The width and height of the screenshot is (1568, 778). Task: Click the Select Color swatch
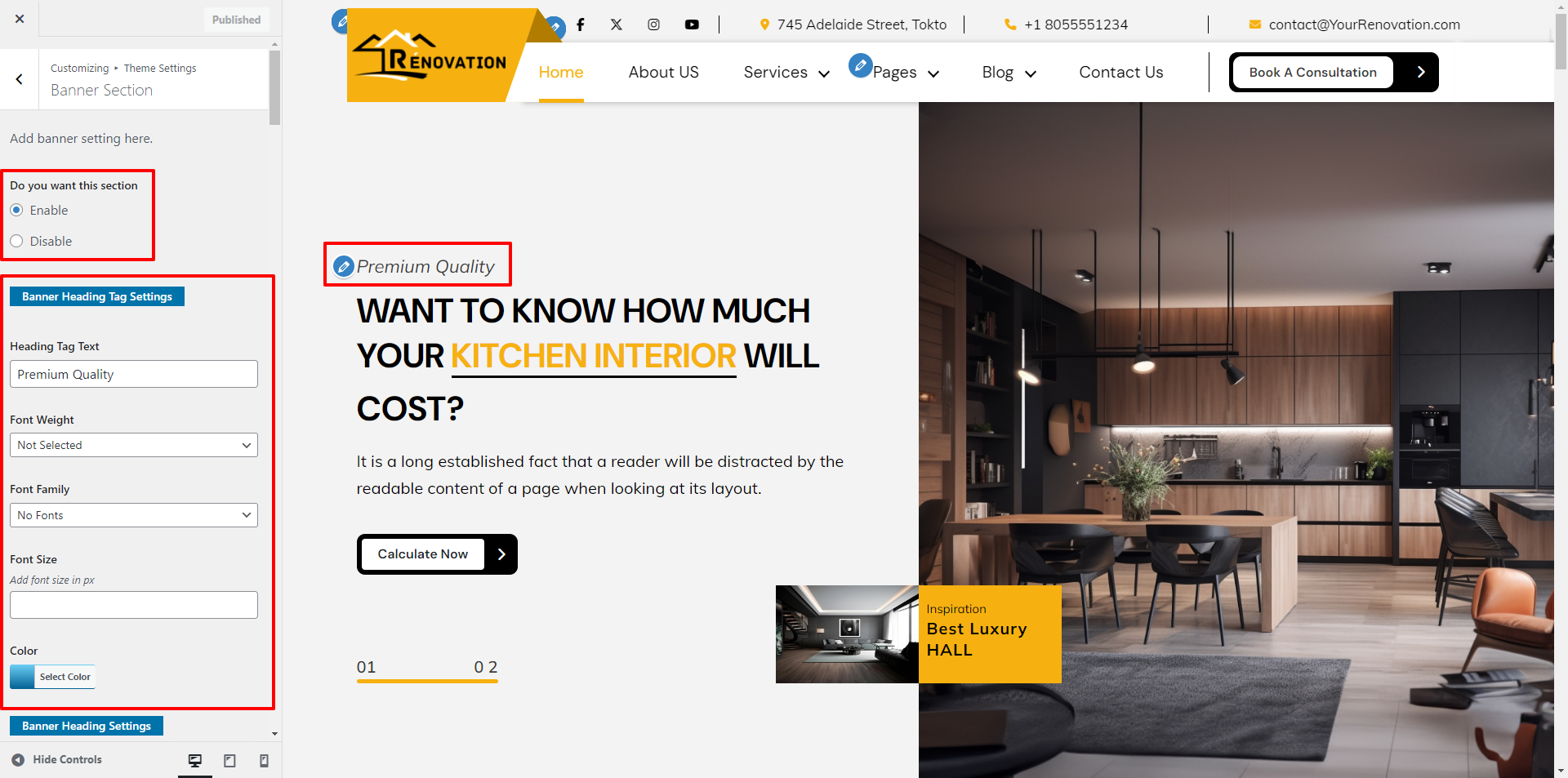(x=52, y=677)
